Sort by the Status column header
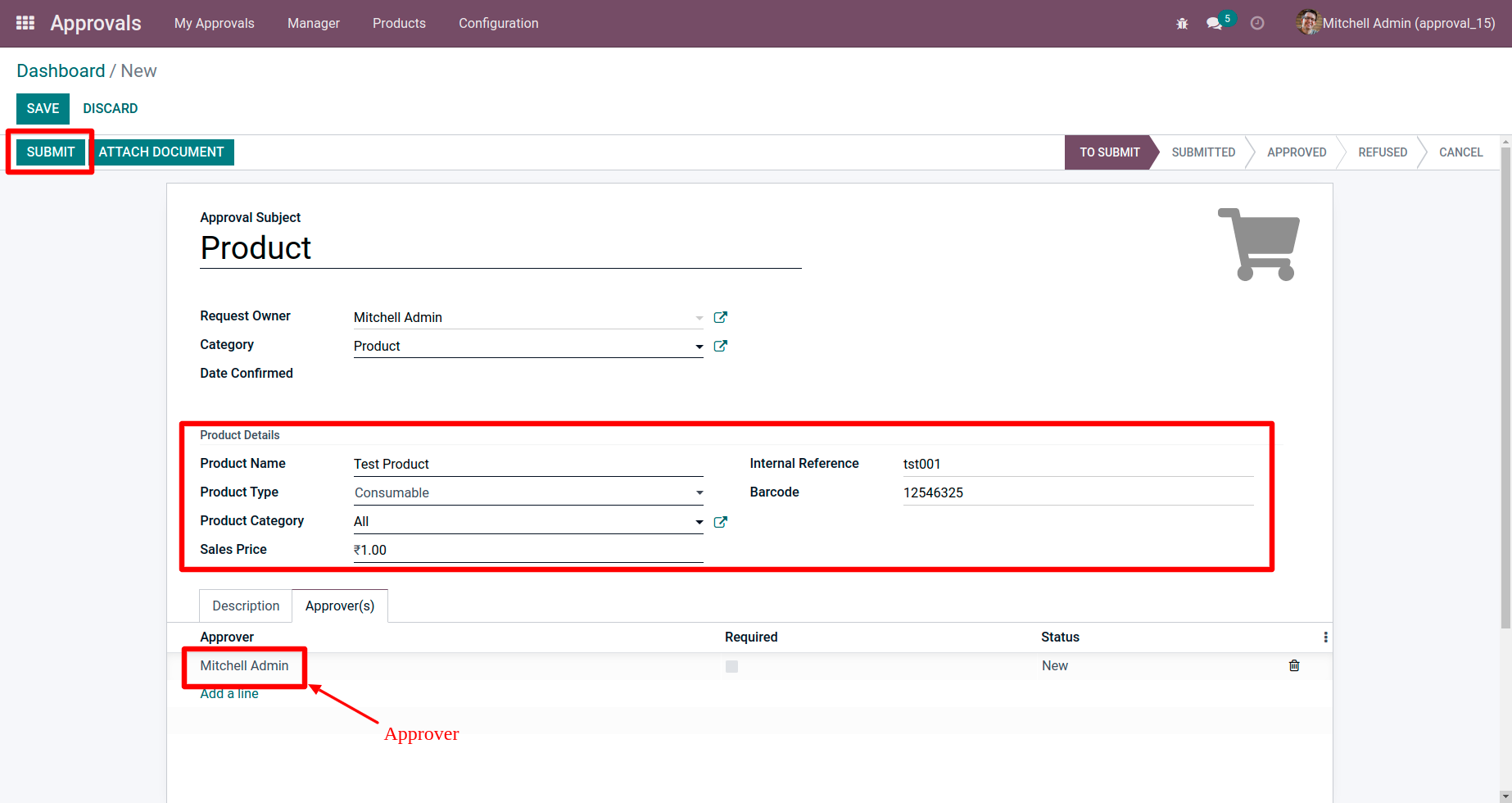 point(1060,637)
